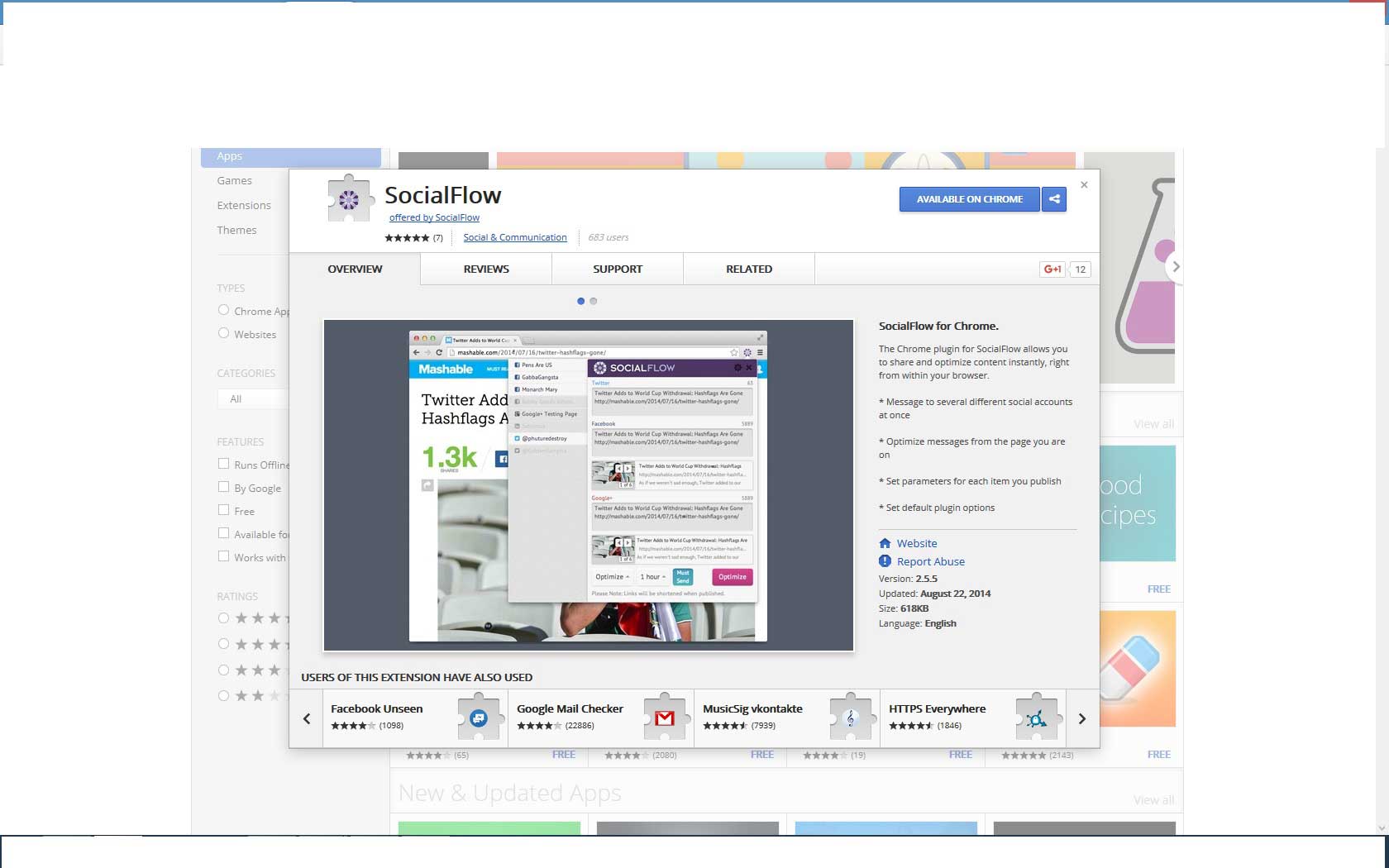The height and width of the screenshot is (868, 1389).
Task: Click the scrollbar down arrow at page edge
Action: click(x=1382, y=827)
